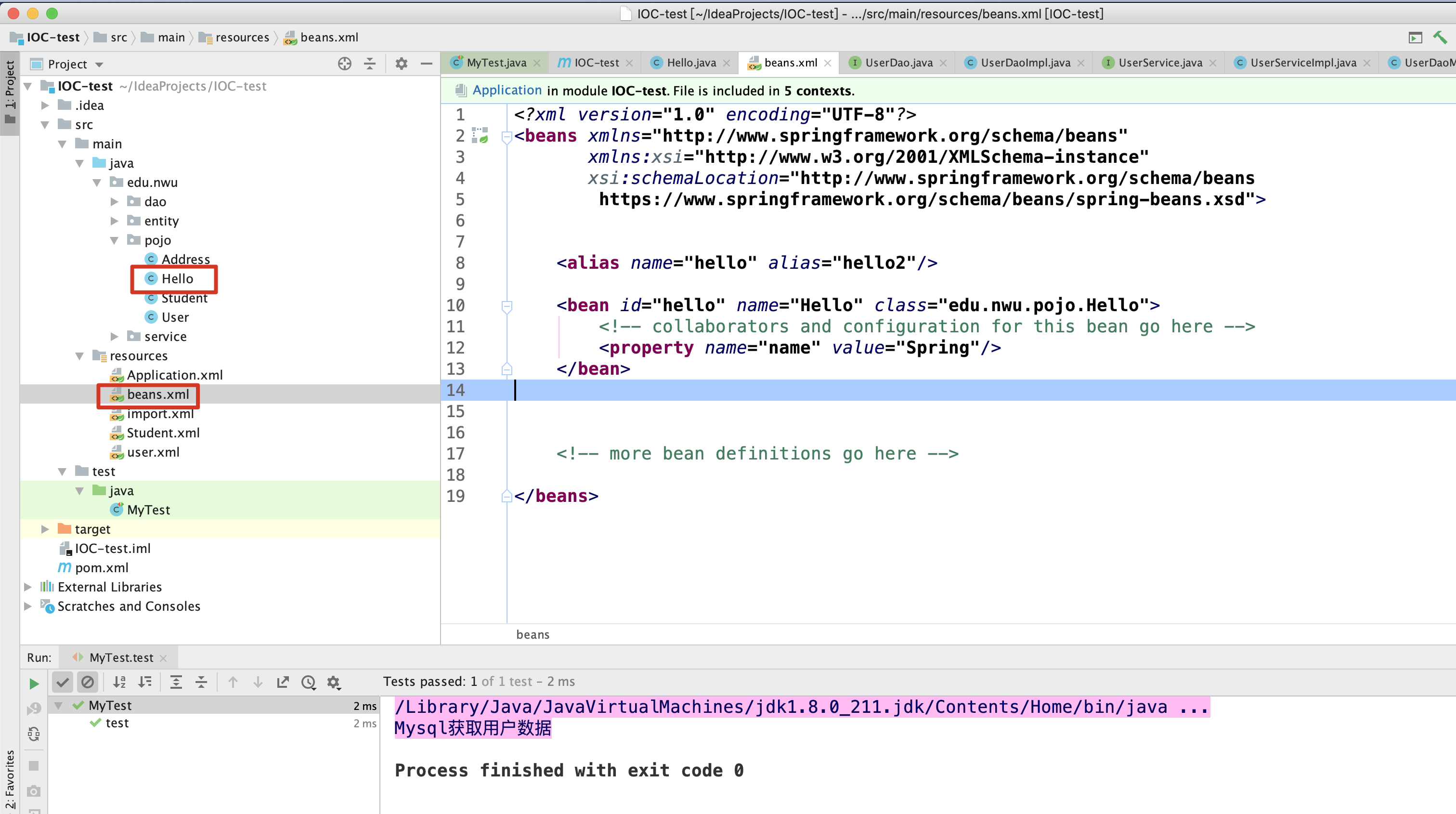Image resolution: width=1456 pixels, height=814 pixels.
Task: Click the Application link in the banner
Action: point(507,91)
